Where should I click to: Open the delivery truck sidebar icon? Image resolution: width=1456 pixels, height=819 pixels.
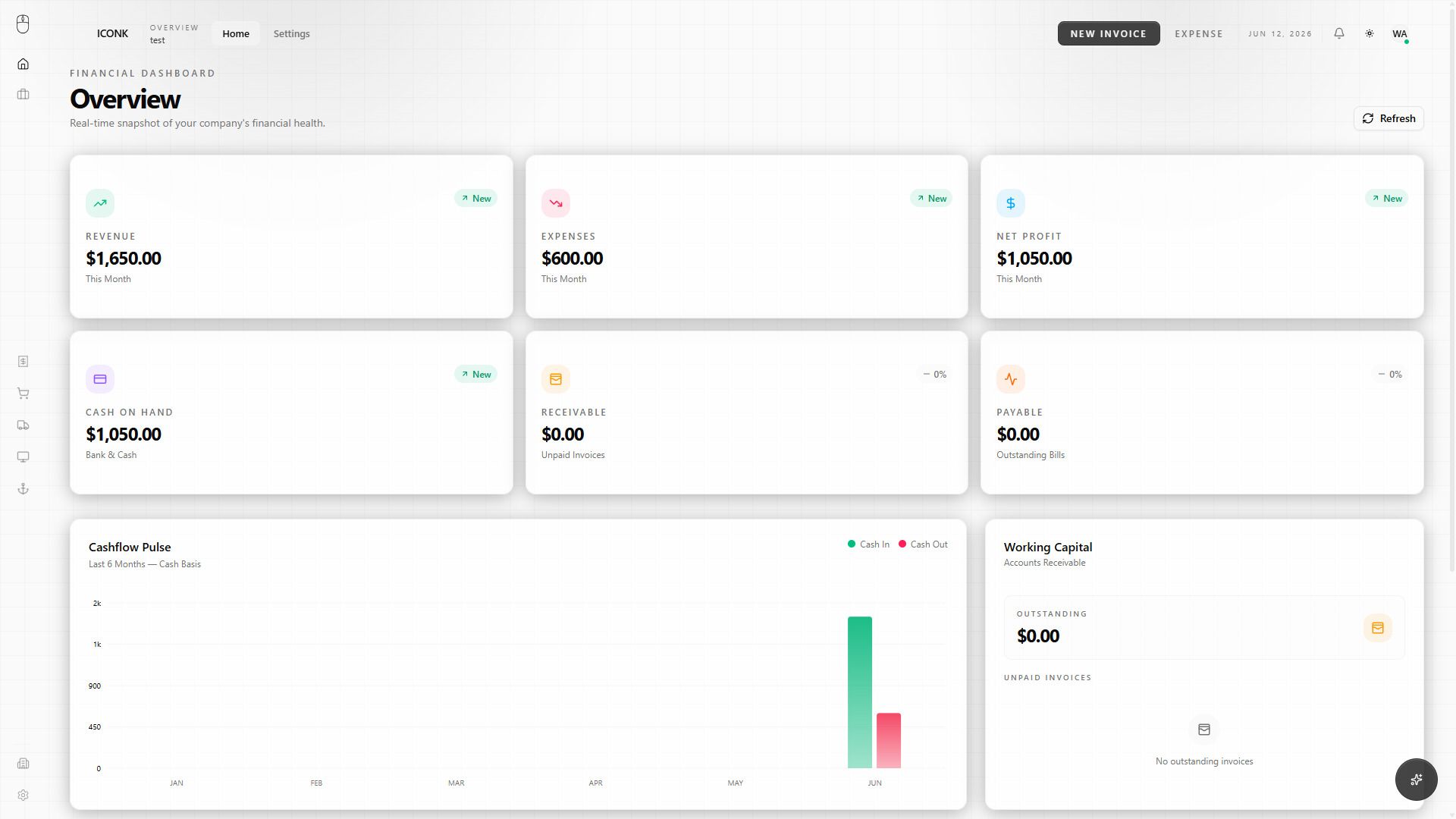click(23, 425)
